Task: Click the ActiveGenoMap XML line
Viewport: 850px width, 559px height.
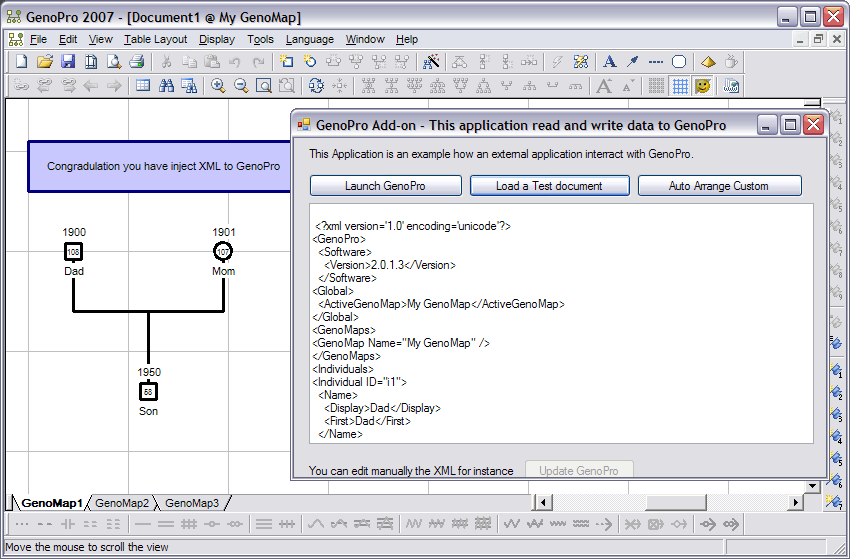Action: pos(441,304)
